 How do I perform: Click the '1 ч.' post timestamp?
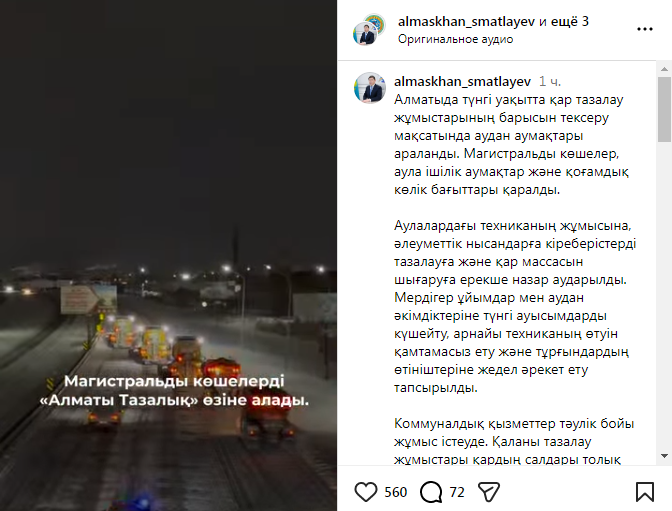point(550,81)
